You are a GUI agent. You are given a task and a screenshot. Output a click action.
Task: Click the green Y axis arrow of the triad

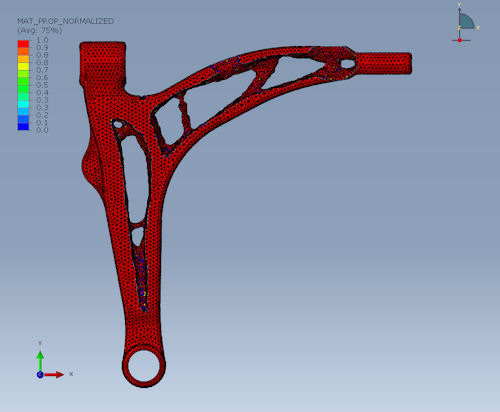pyautogui.click(x=40, y=360)
